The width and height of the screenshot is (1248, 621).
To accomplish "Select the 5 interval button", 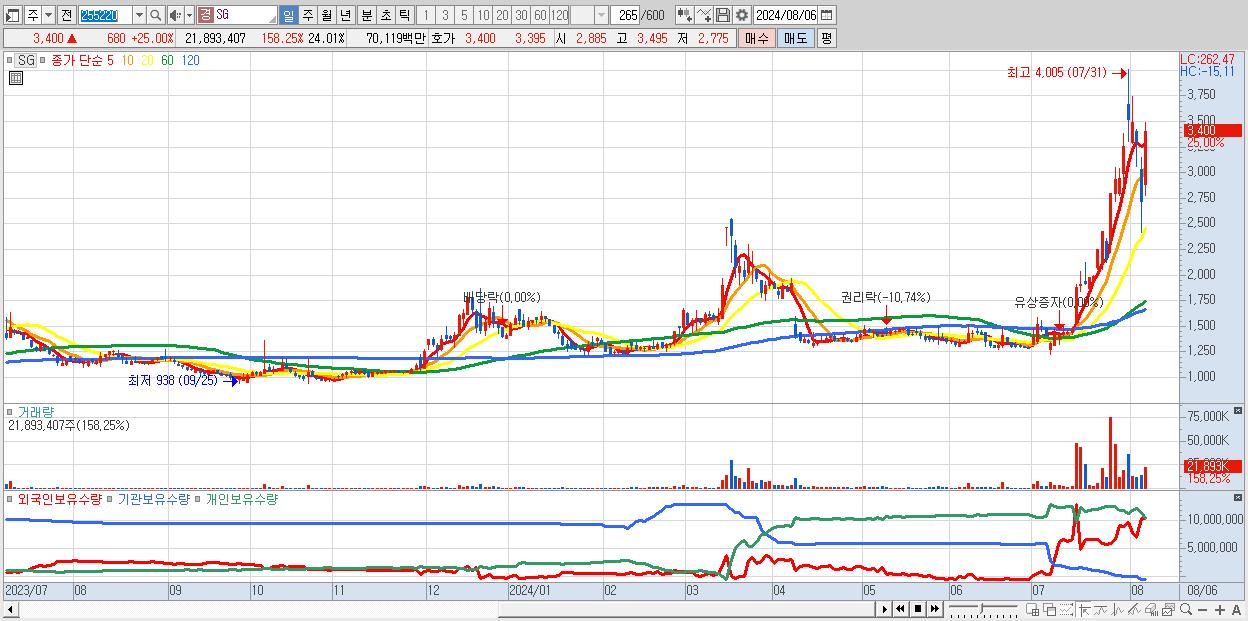I will tap(464, 15).
